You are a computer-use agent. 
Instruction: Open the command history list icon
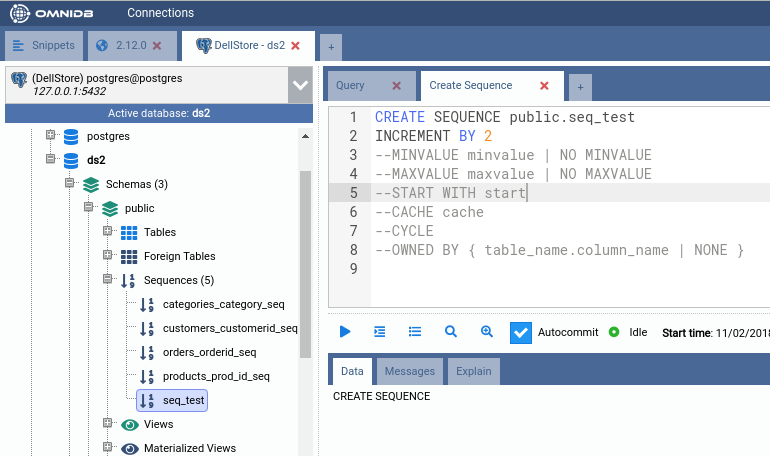pyautogui.click(x=415, y=332)
